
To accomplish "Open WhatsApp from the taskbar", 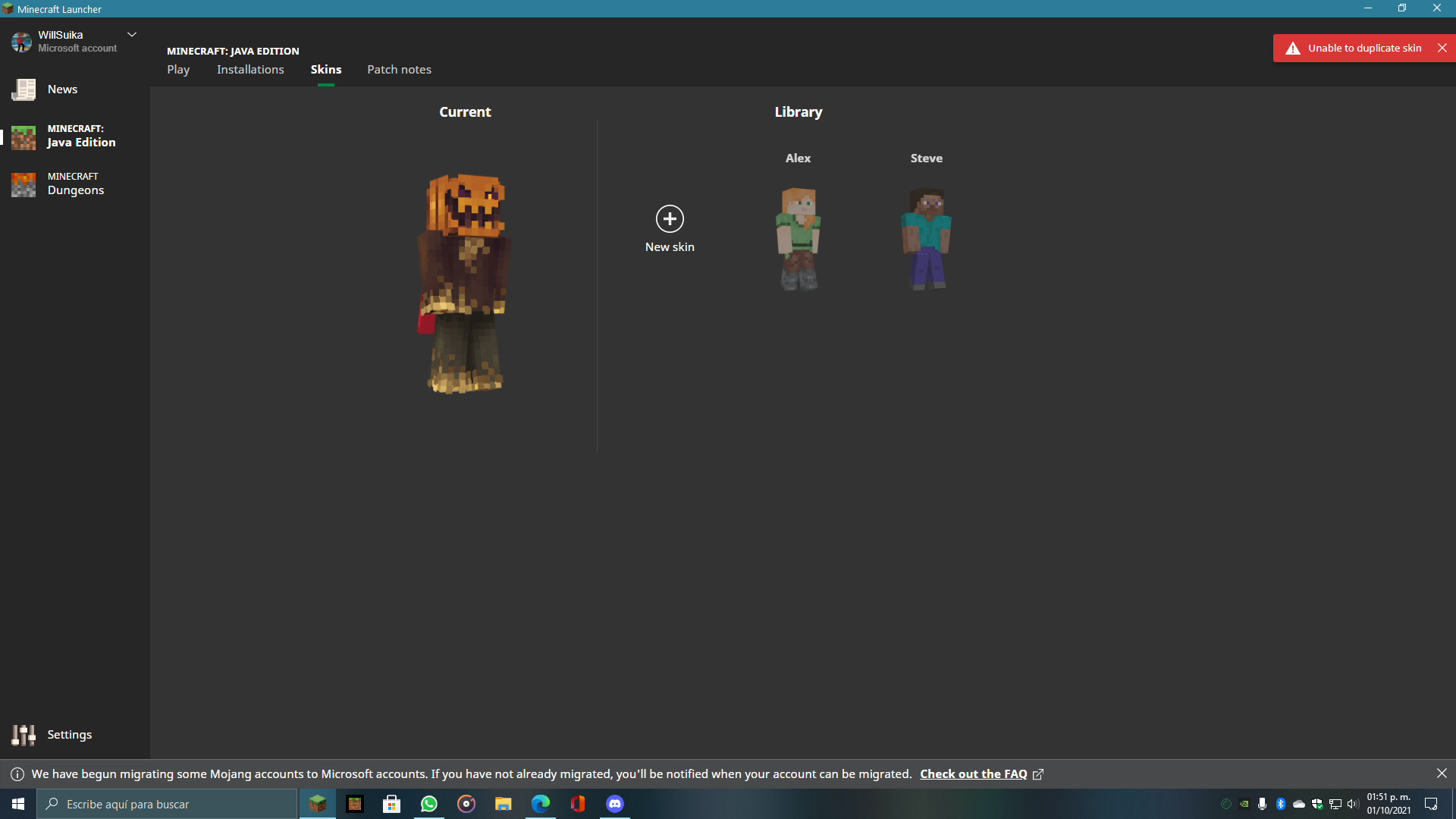I will [x=429, y=804].
